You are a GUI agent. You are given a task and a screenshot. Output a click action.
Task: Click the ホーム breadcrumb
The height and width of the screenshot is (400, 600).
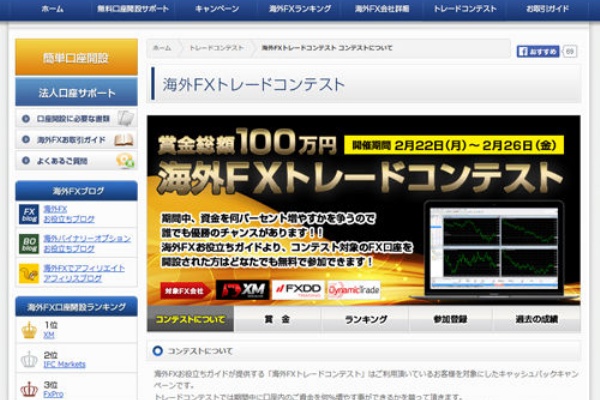tap(162, 48)
